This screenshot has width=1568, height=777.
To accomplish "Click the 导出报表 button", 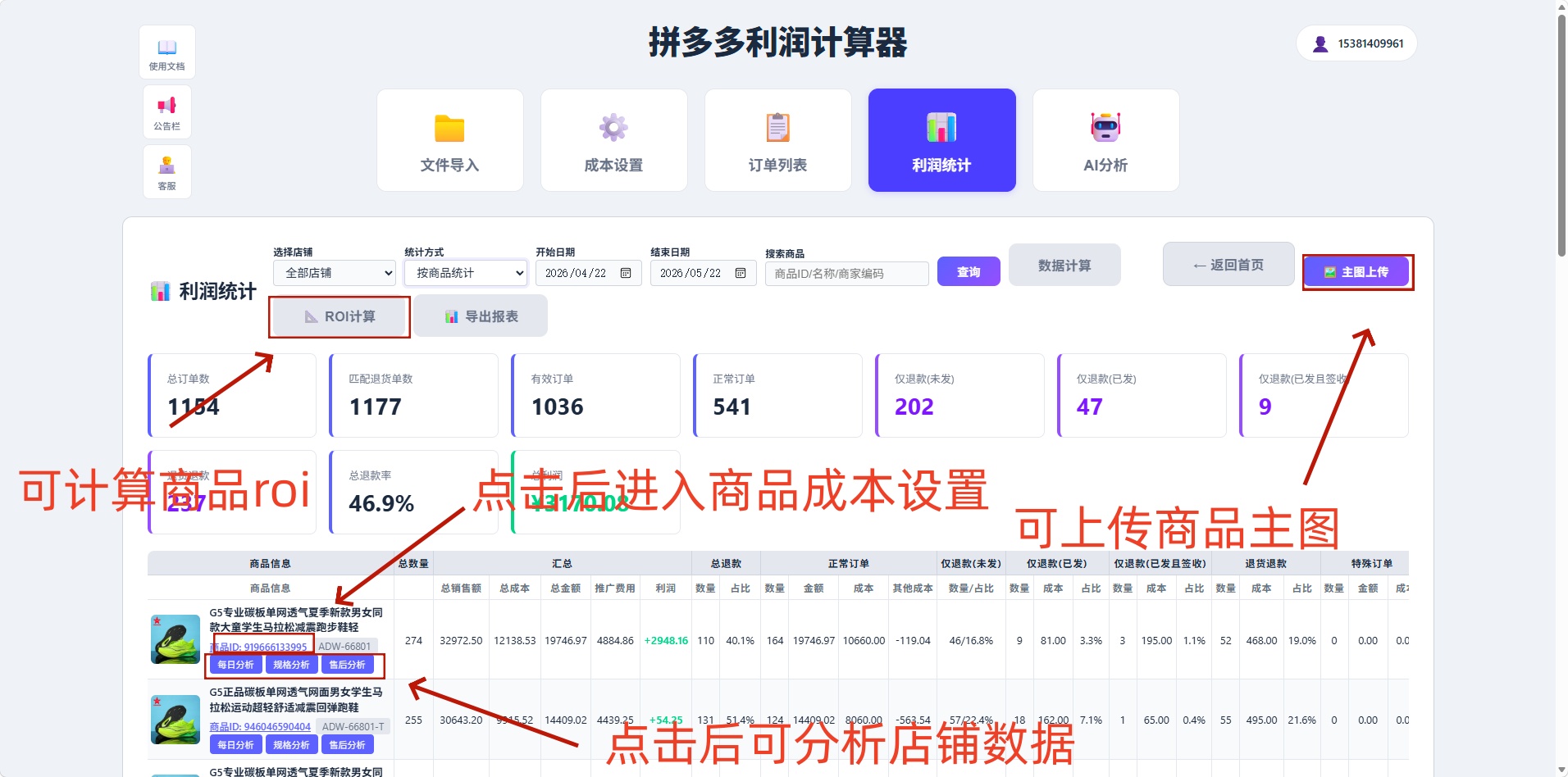I will pyautogui.click(x=481, y=316).
